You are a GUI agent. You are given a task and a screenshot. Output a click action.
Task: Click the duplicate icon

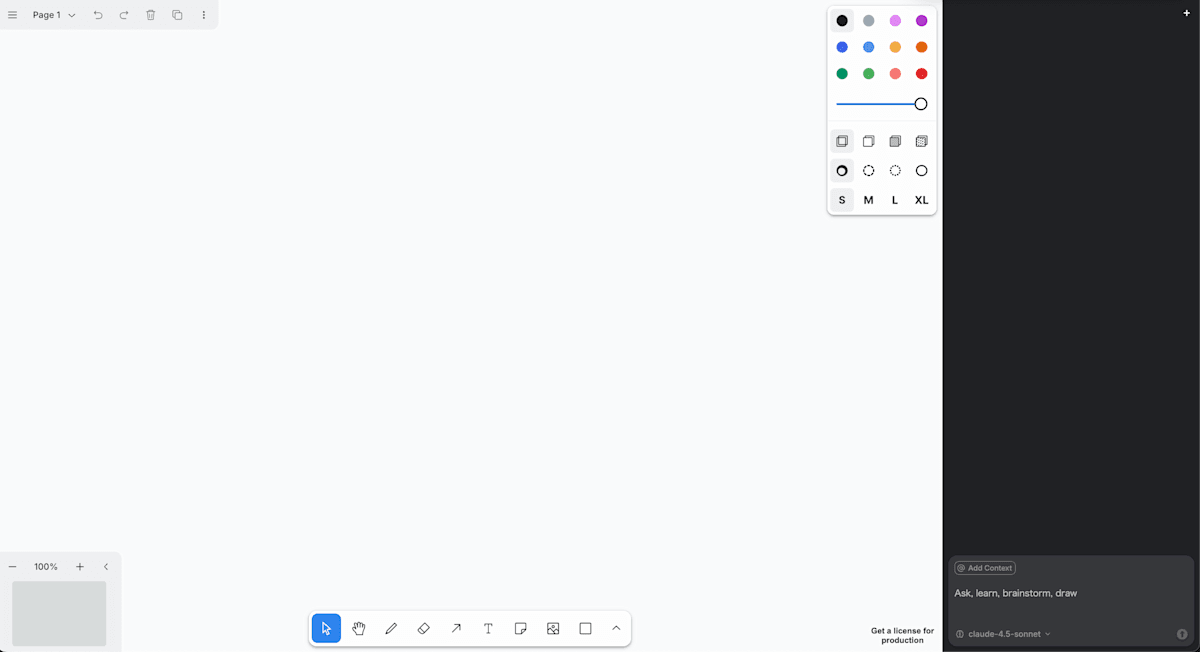coord(177,15)
